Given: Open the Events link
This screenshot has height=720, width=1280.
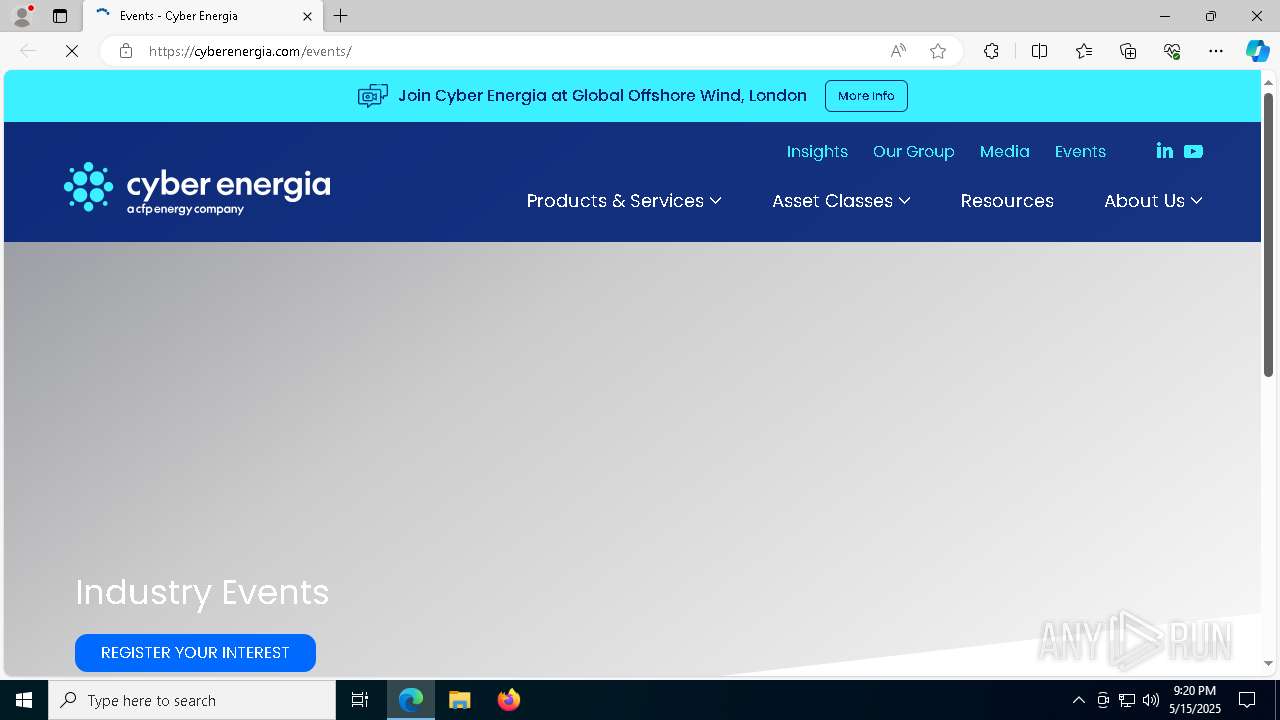Looking at the screenshot, I should [1080, 151].
